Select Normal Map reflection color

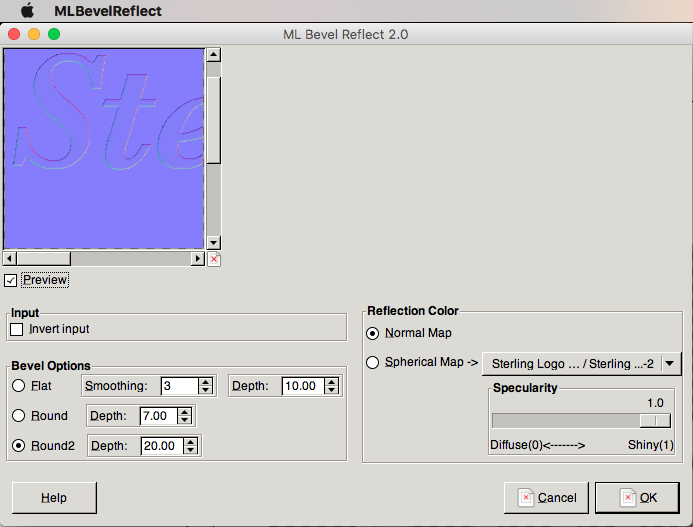point(373,333)
